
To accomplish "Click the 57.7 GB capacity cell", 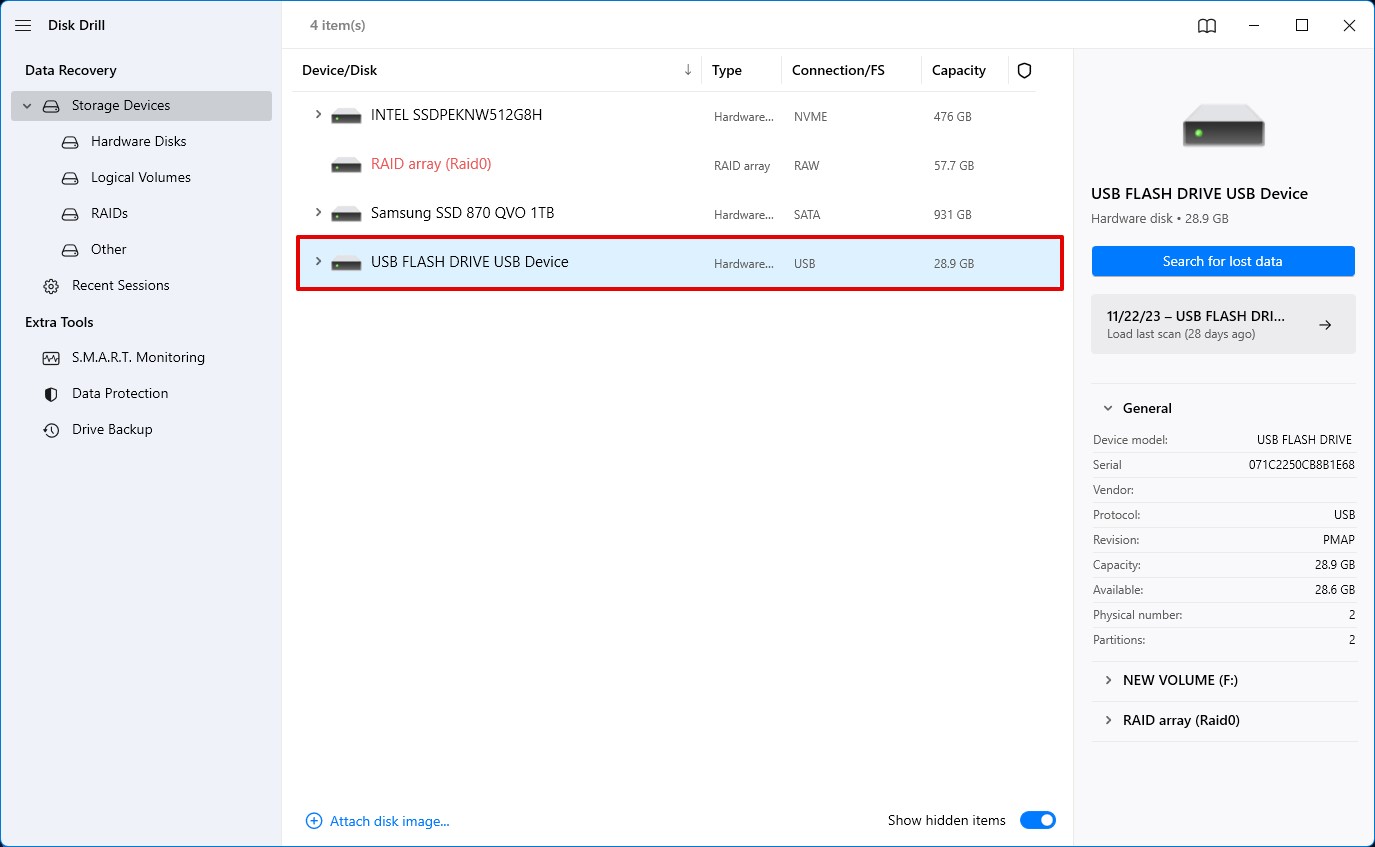I will (954, 166).
